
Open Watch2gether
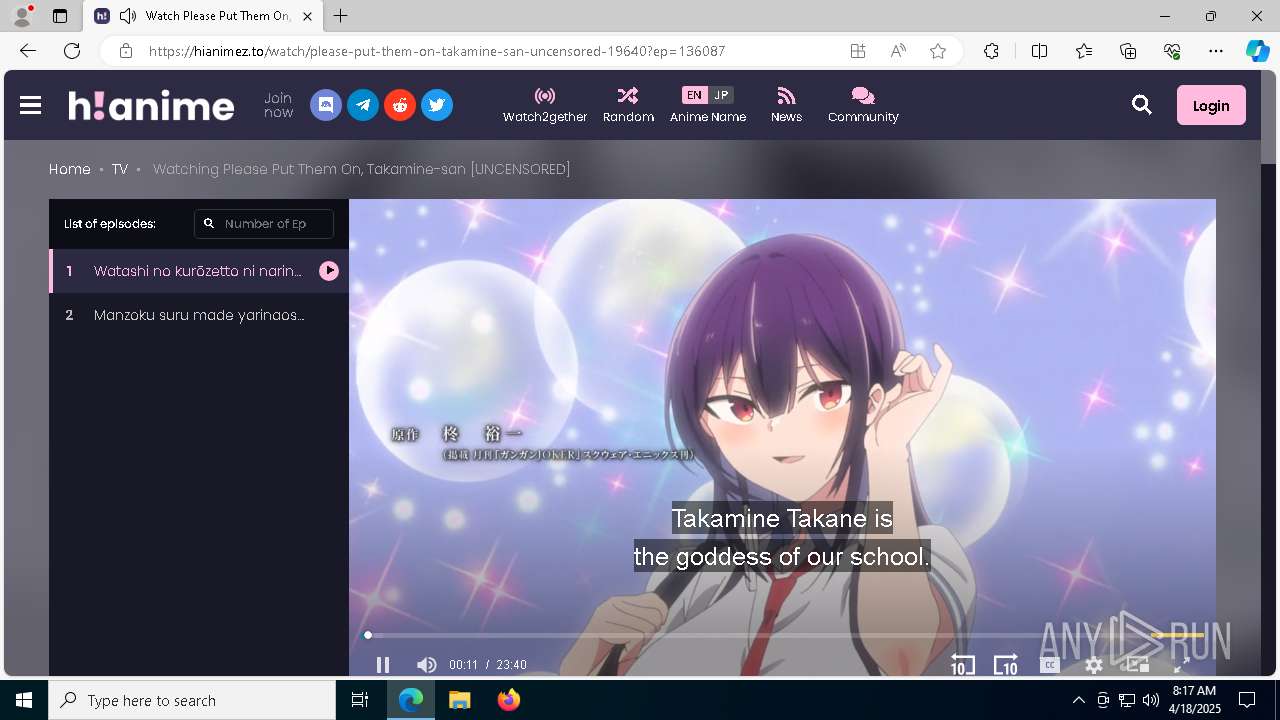coord(545,105)
